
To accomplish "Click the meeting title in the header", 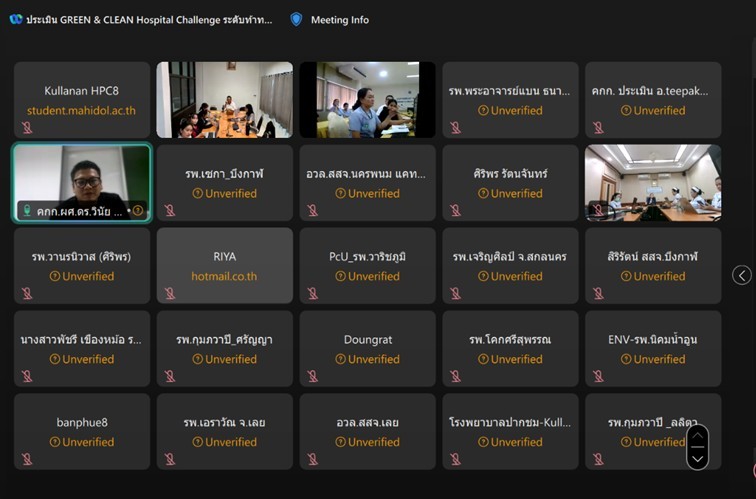I will pos(148,20).
